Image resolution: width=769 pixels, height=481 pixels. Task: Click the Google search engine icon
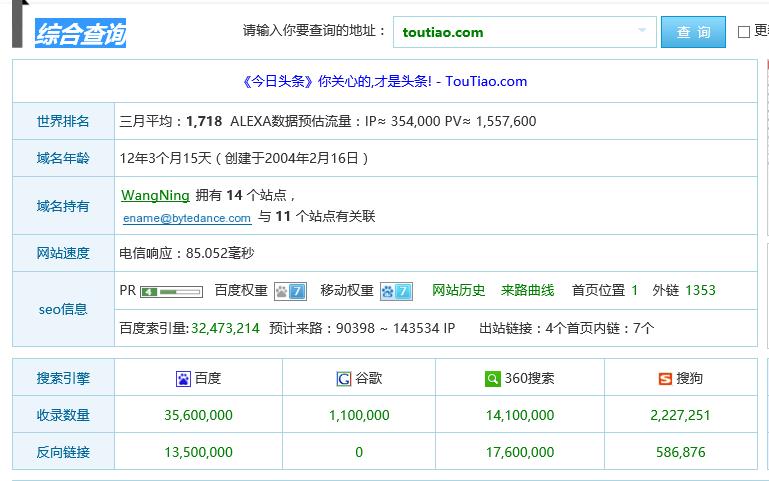344,379
